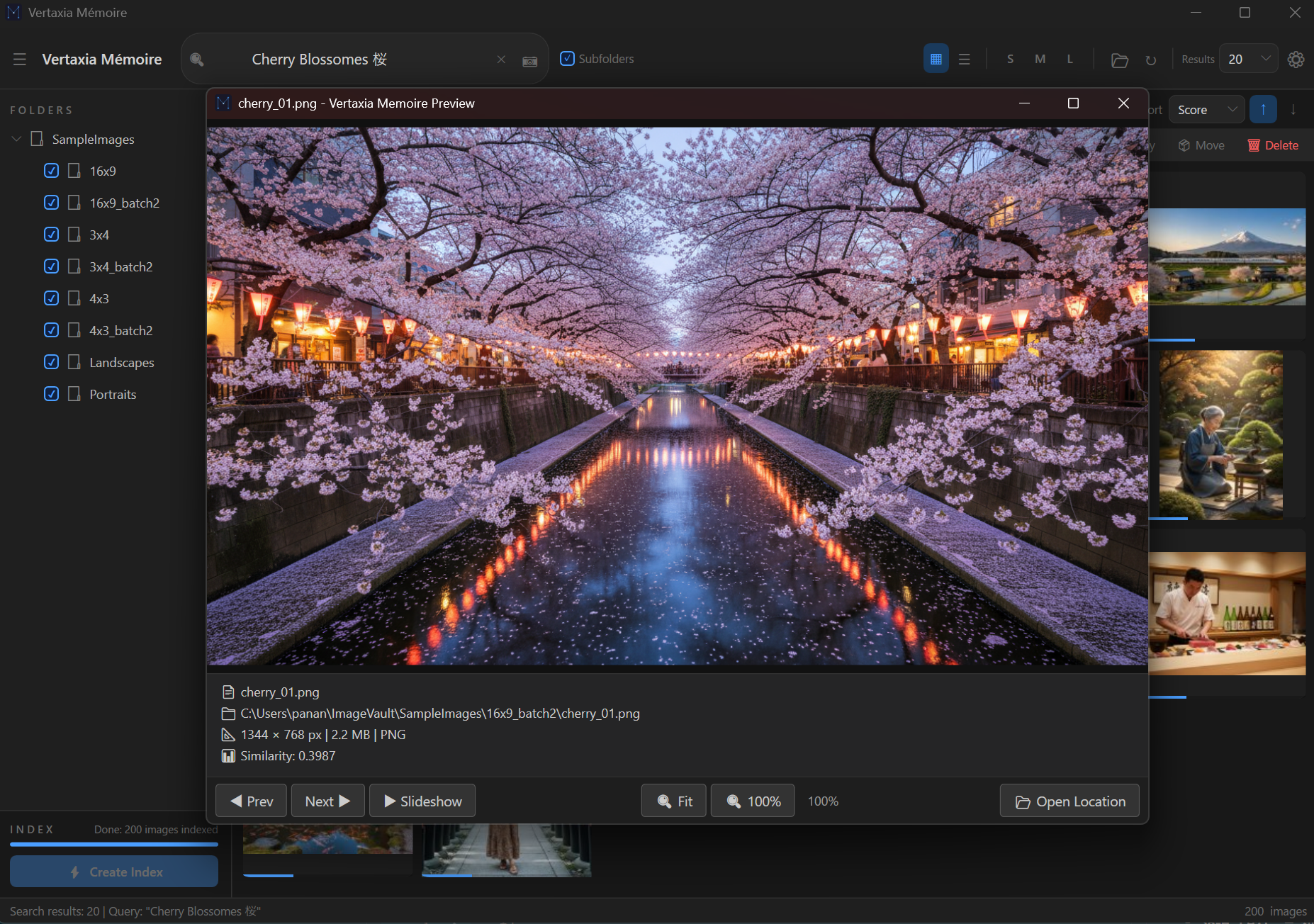Open the hamburger navigation menu
The width and height of the screenshot is (1314, 924).
pos(20,60)
